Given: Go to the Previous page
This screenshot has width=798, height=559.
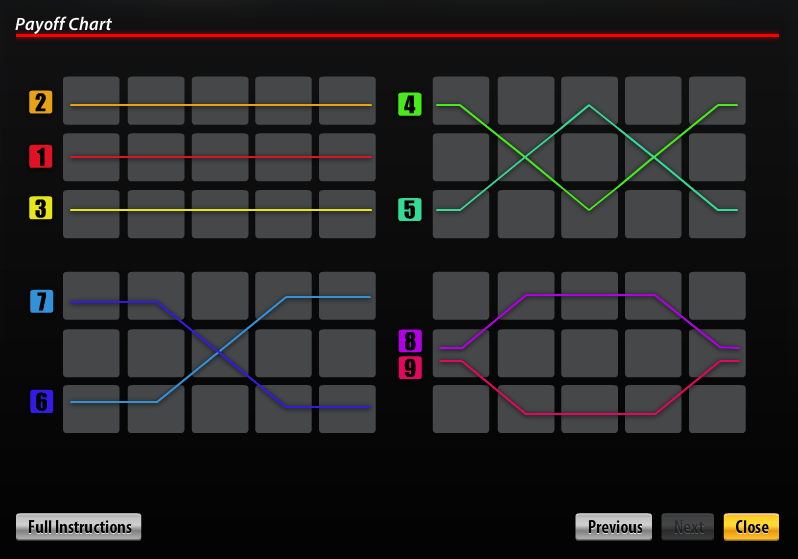Looking at the screenshot, I should pos(614,527).
